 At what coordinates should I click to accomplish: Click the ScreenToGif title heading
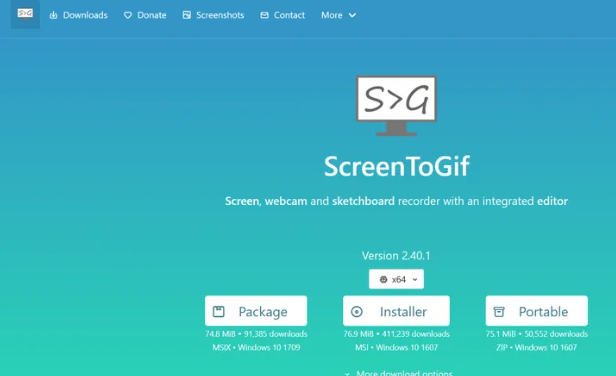pos(396,167)
